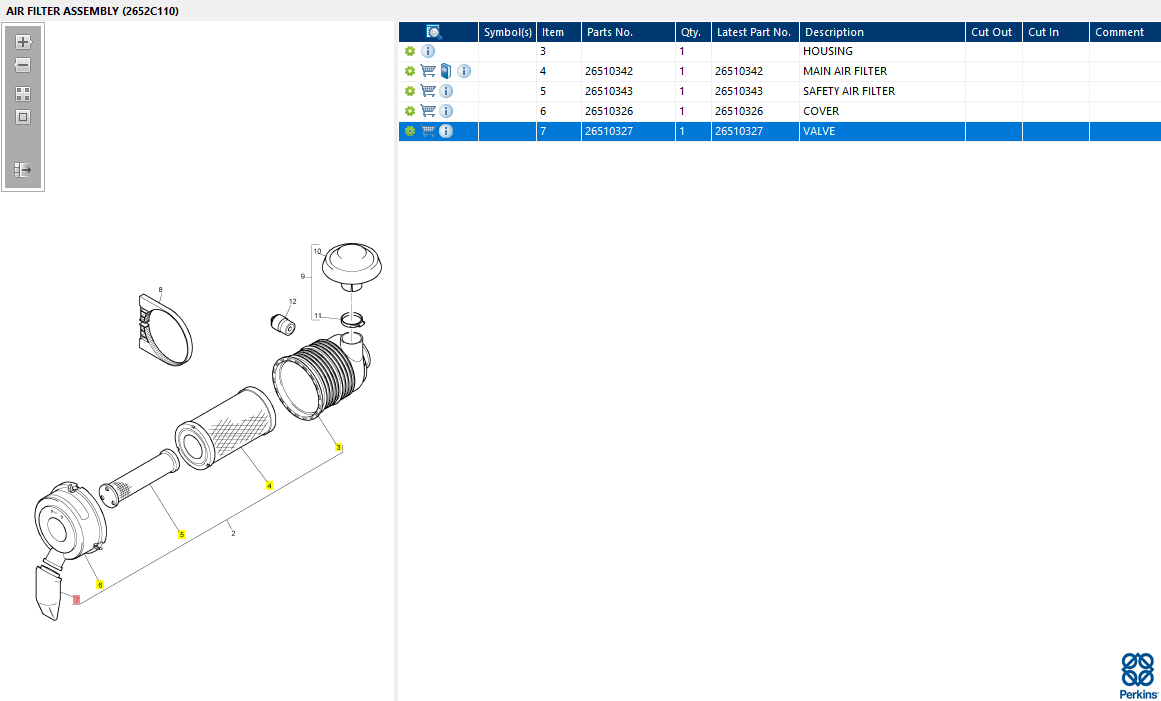Click the list export arrow icon
Image resolution: width=1161 pixels, height=701 pixels.
23,170
